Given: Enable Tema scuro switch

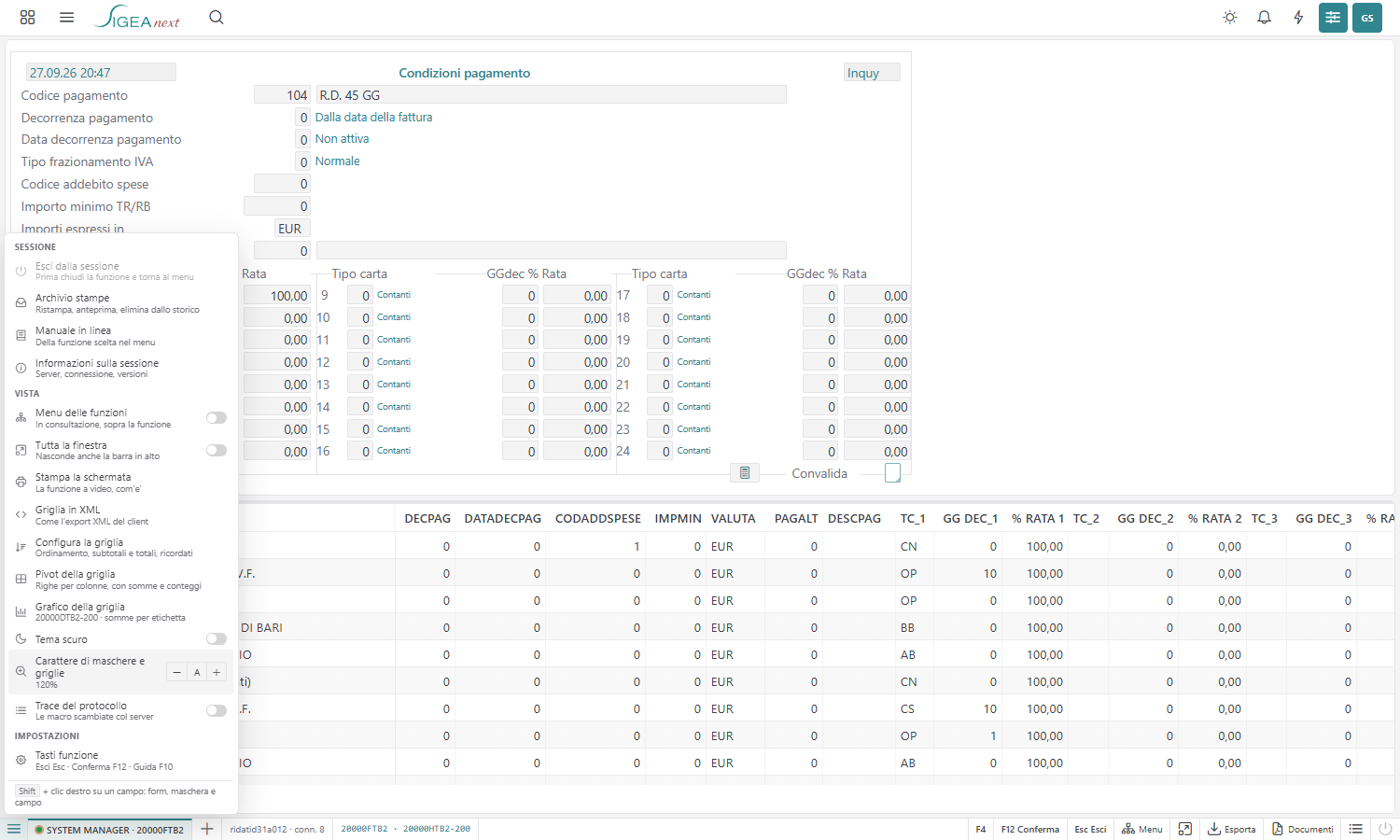Looking at the screenshot, I should (217, 639).
